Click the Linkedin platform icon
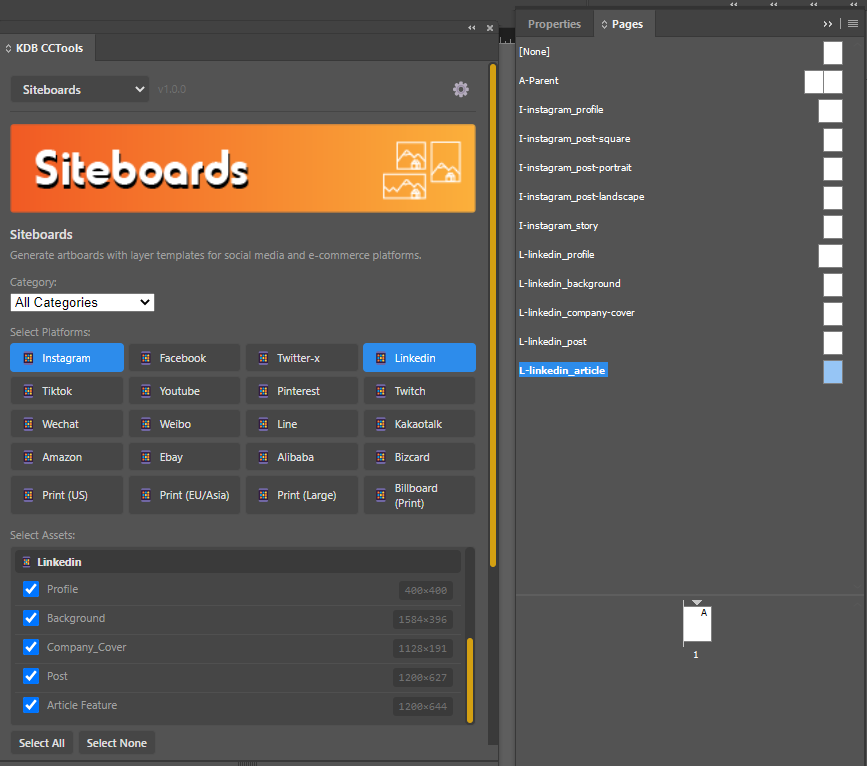The image size is (867, 766). click(x=381, y=358)
